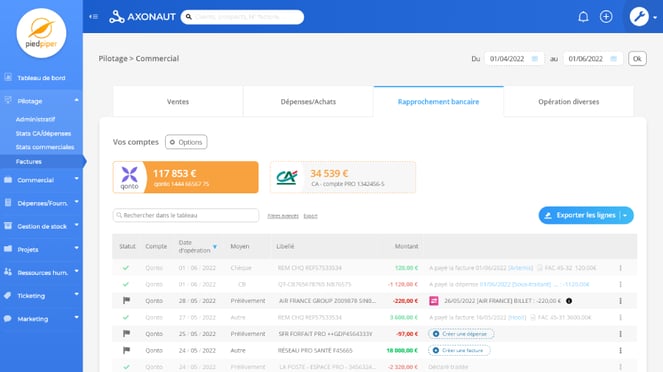
Task: Click pink expense icon on AIR FRANCE row
Action: pos(433,301)
